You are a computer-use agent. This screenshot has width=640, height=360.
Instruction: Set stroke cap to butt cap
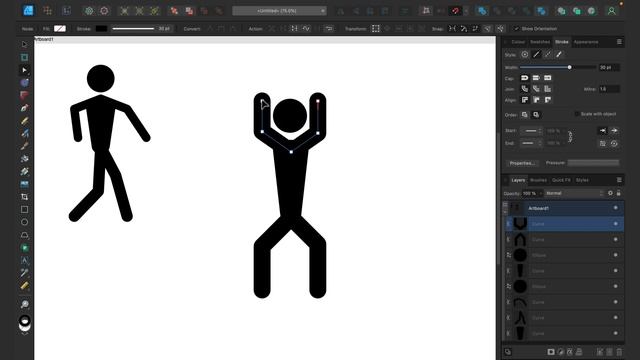click(x=536, y=78)
